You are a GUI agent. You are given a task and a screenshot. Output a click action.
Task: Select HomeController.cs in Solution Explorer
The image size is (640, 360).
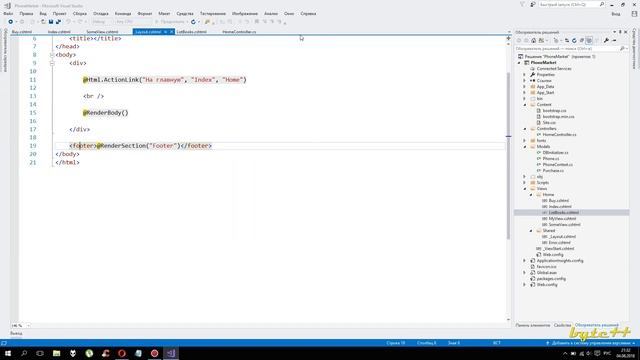[x=559, y=134]
